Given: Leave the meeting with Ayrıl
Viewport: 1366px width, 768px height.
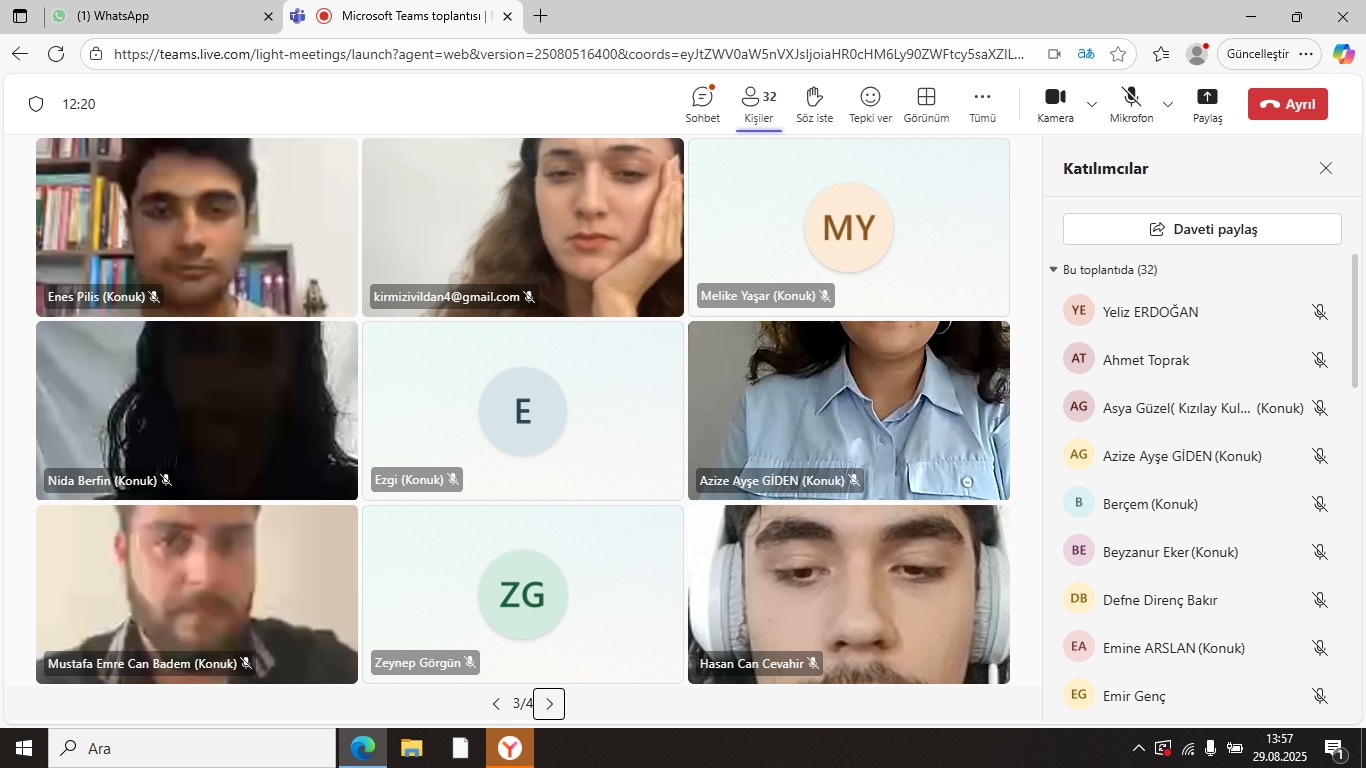Looking at the screenshot, I should pos(1287,104).
